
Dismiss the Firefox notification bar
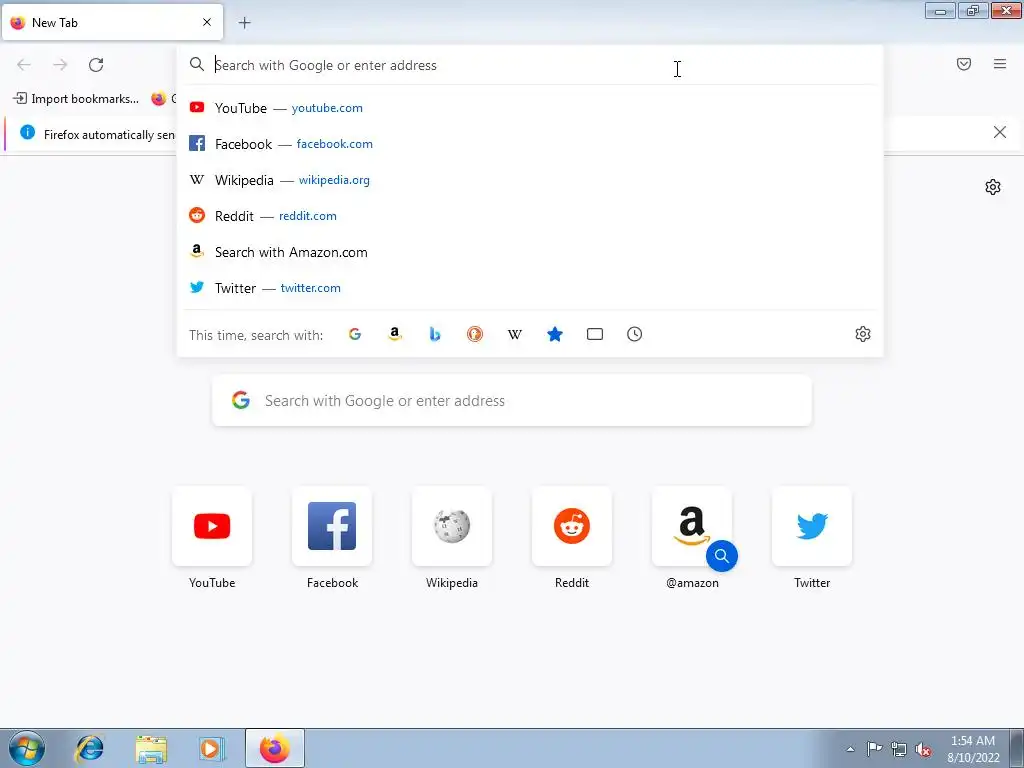pos(999,133)
